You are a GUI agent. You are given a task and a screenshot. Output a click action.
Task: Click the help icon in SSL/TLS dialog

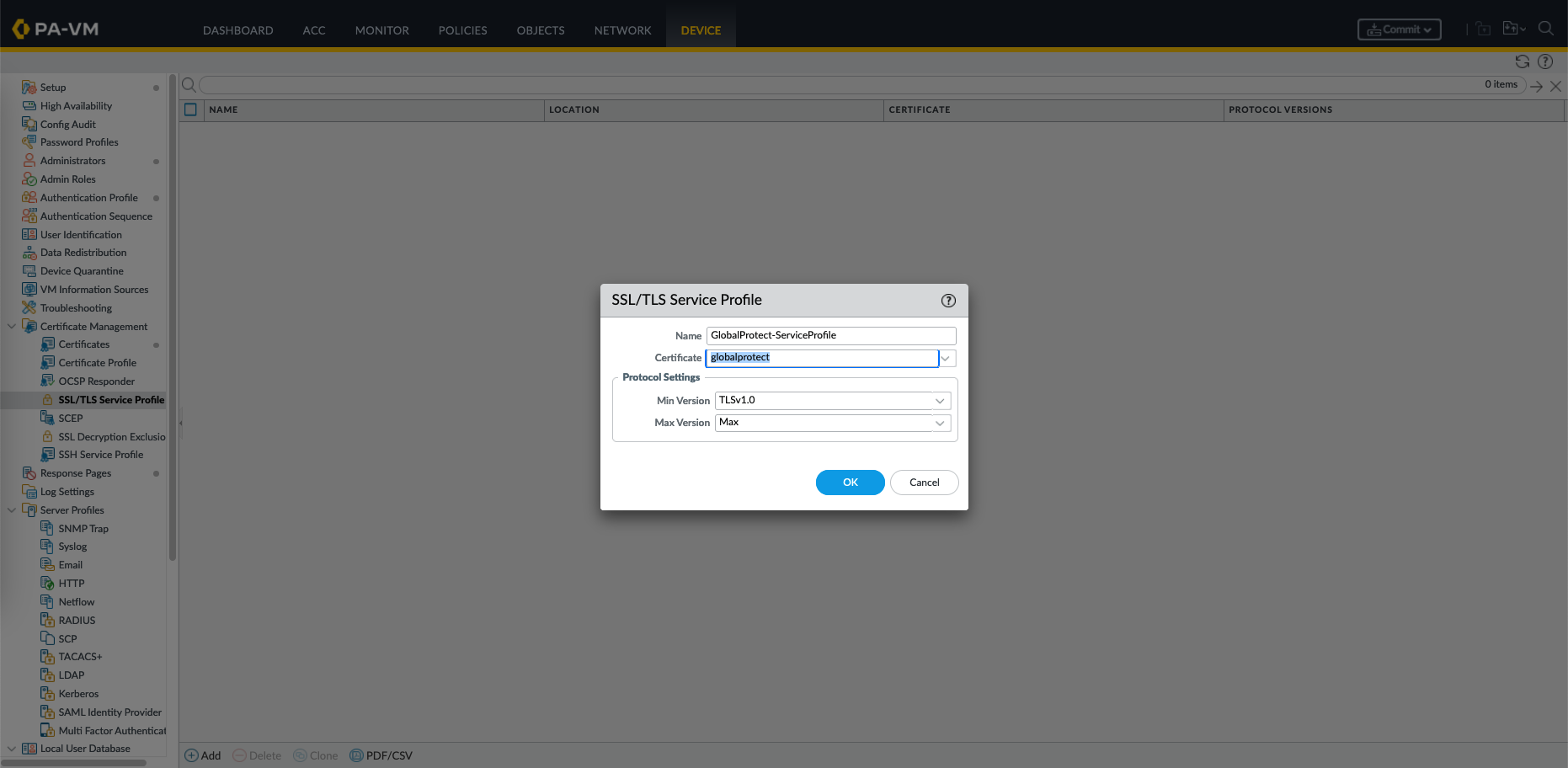[948, 301]
